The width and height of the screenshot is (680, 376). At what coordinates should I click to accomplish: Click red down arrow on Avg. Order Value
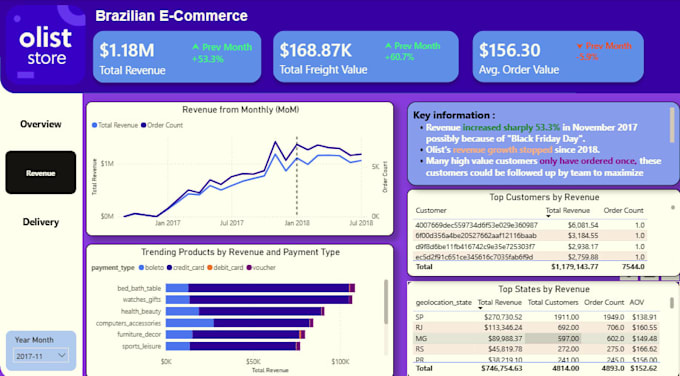(580, 46)
